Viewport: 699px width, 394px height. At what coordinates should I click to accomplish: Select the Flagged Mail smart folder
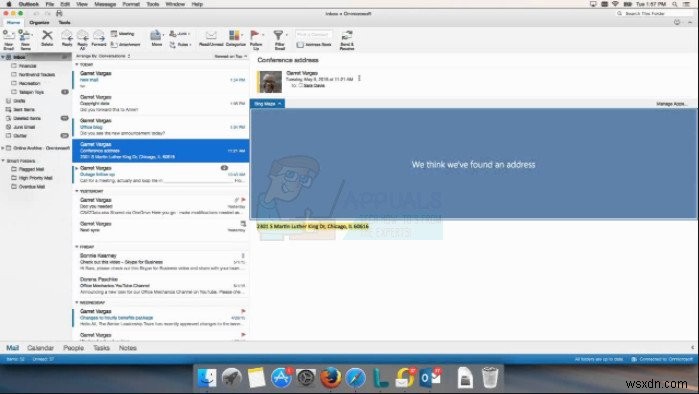pos(31,169)
